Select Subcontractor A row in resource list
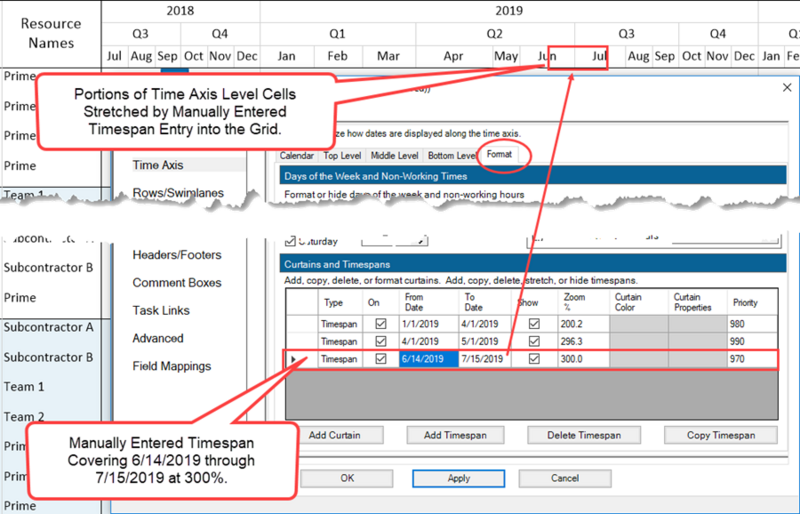800x514 pixels. (49, 327)
